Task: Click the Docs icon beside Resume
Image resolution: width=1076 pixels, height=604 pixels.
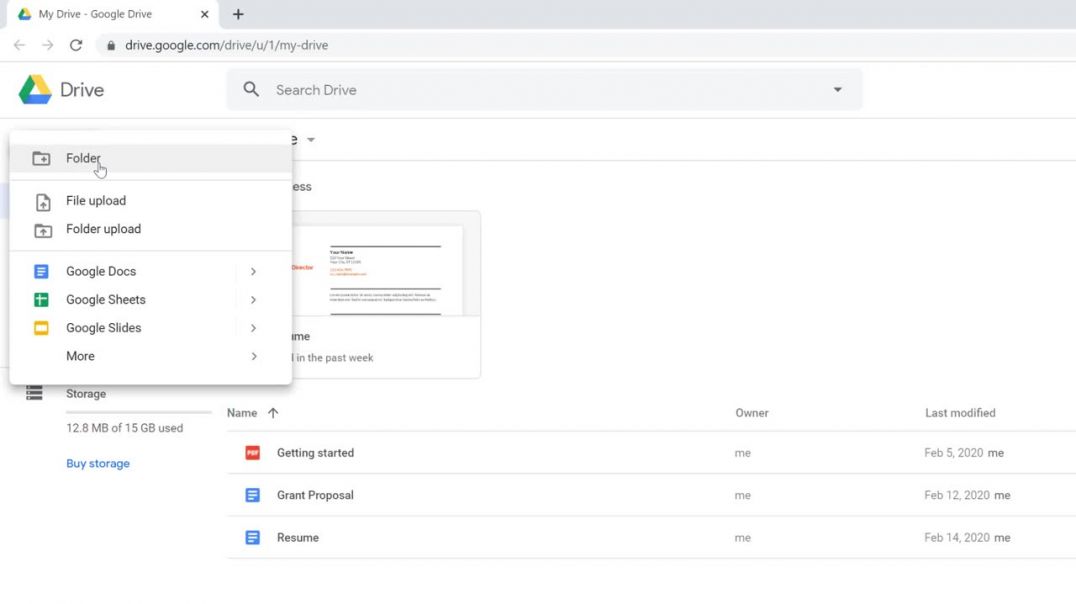Action: click(253, 537)
